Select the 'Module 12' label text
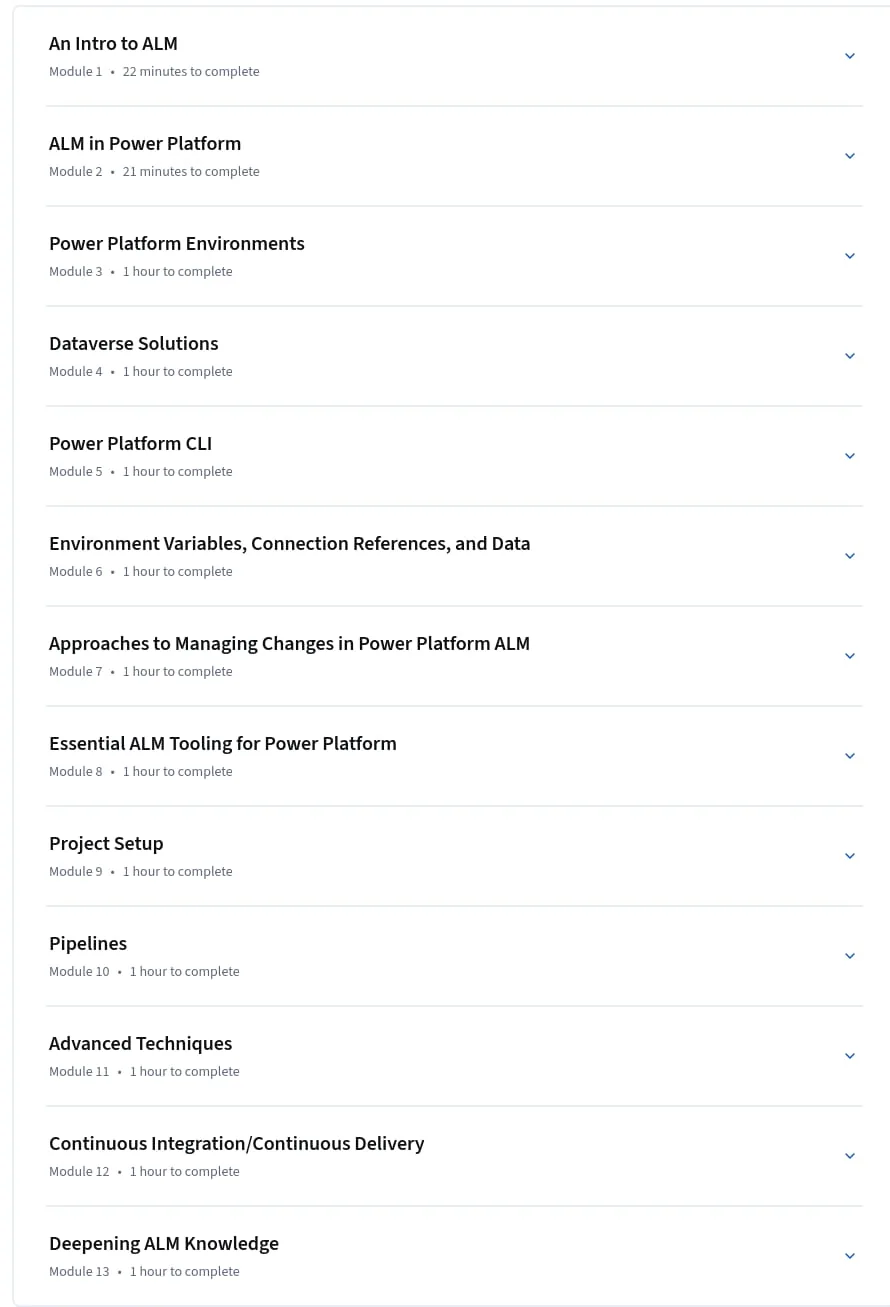Screen dimensions: 890x1307 [79, 1172]
